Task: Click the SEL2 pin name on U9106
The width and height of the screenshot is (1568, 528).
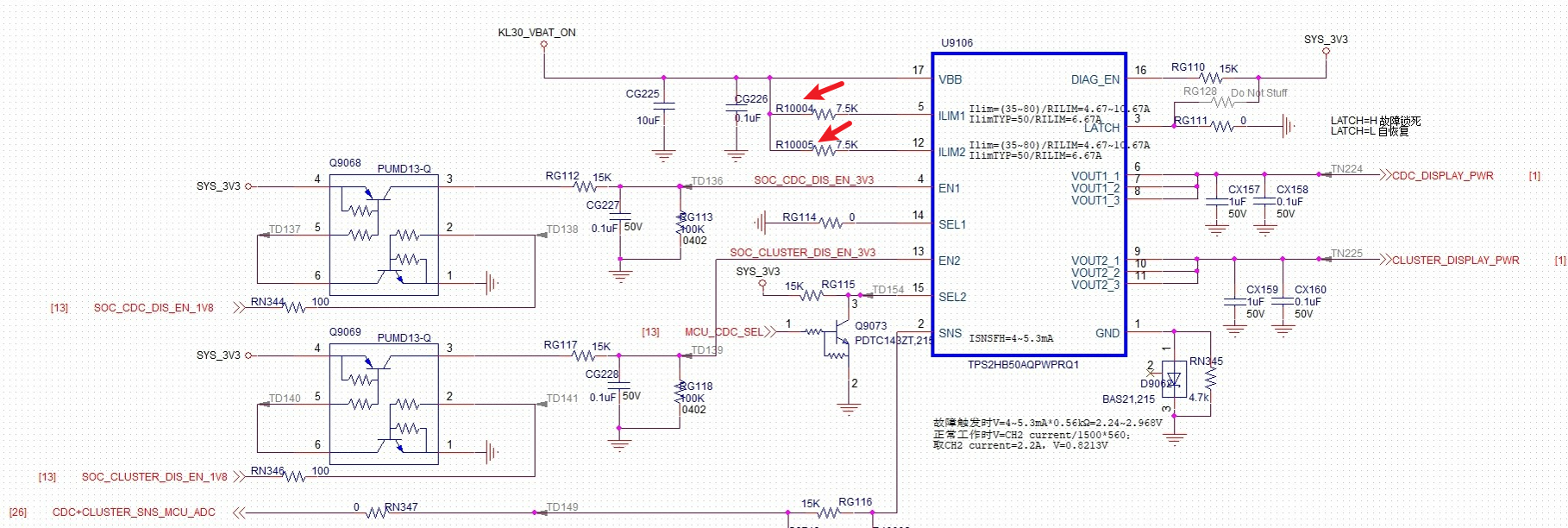Action: (x=952, y=297)
